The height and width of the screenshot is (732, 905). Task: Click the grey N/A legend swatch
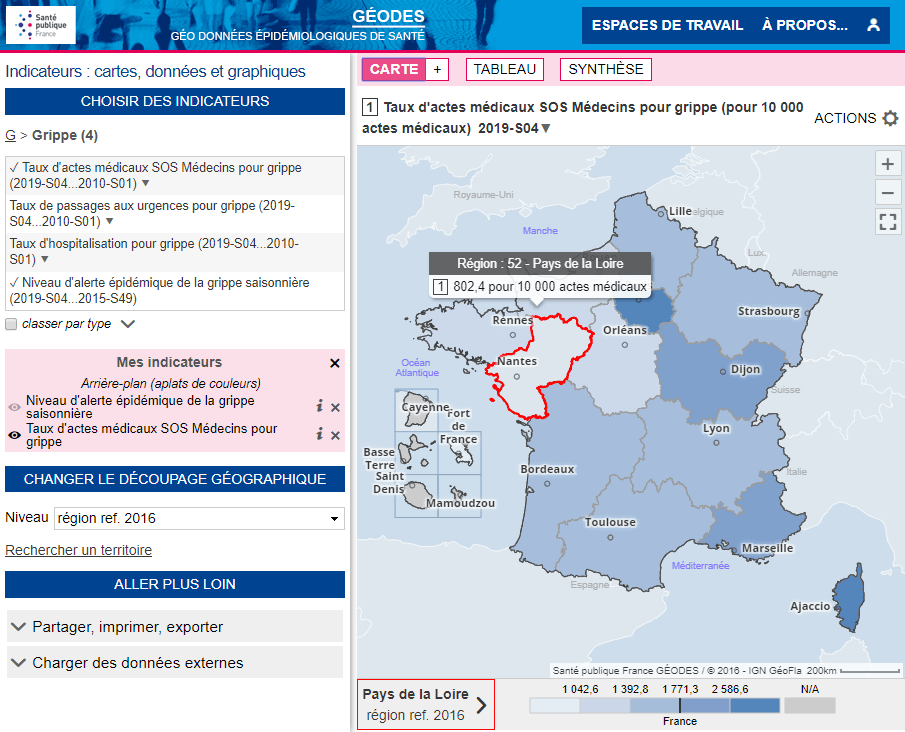pos(810,705)
